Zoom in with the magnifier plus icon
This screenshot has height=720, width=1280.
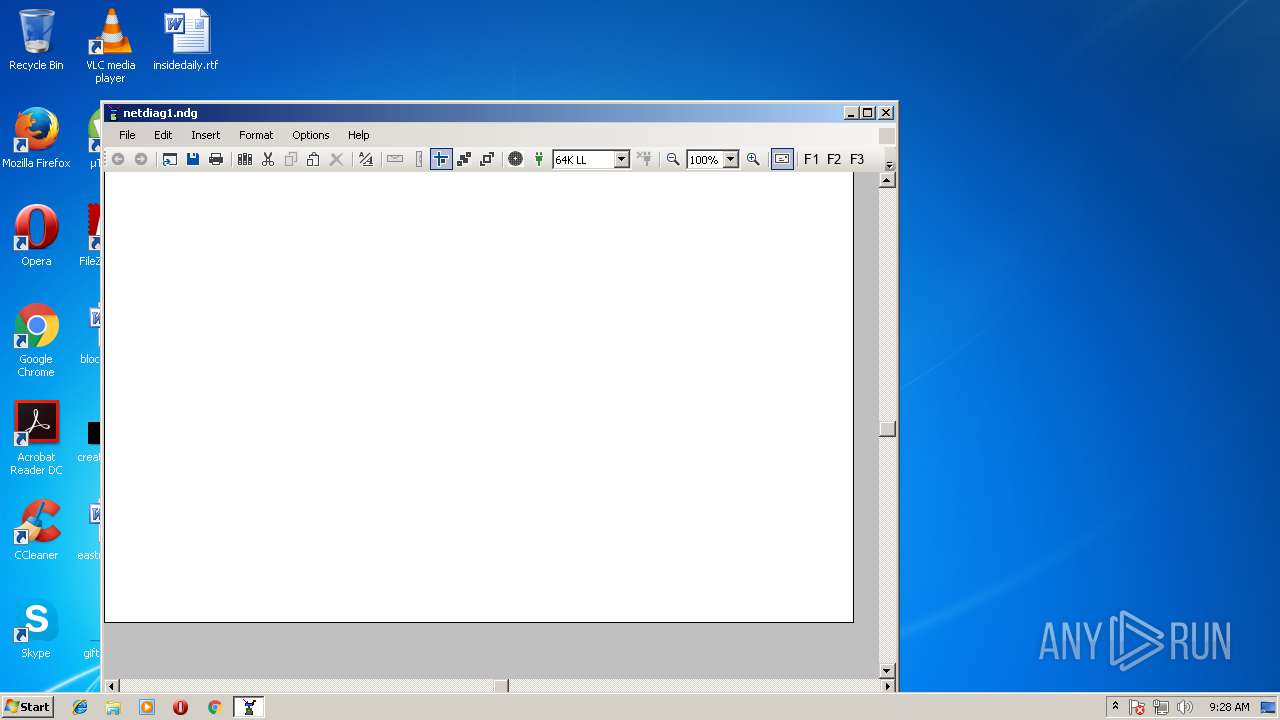click(753, 159)
